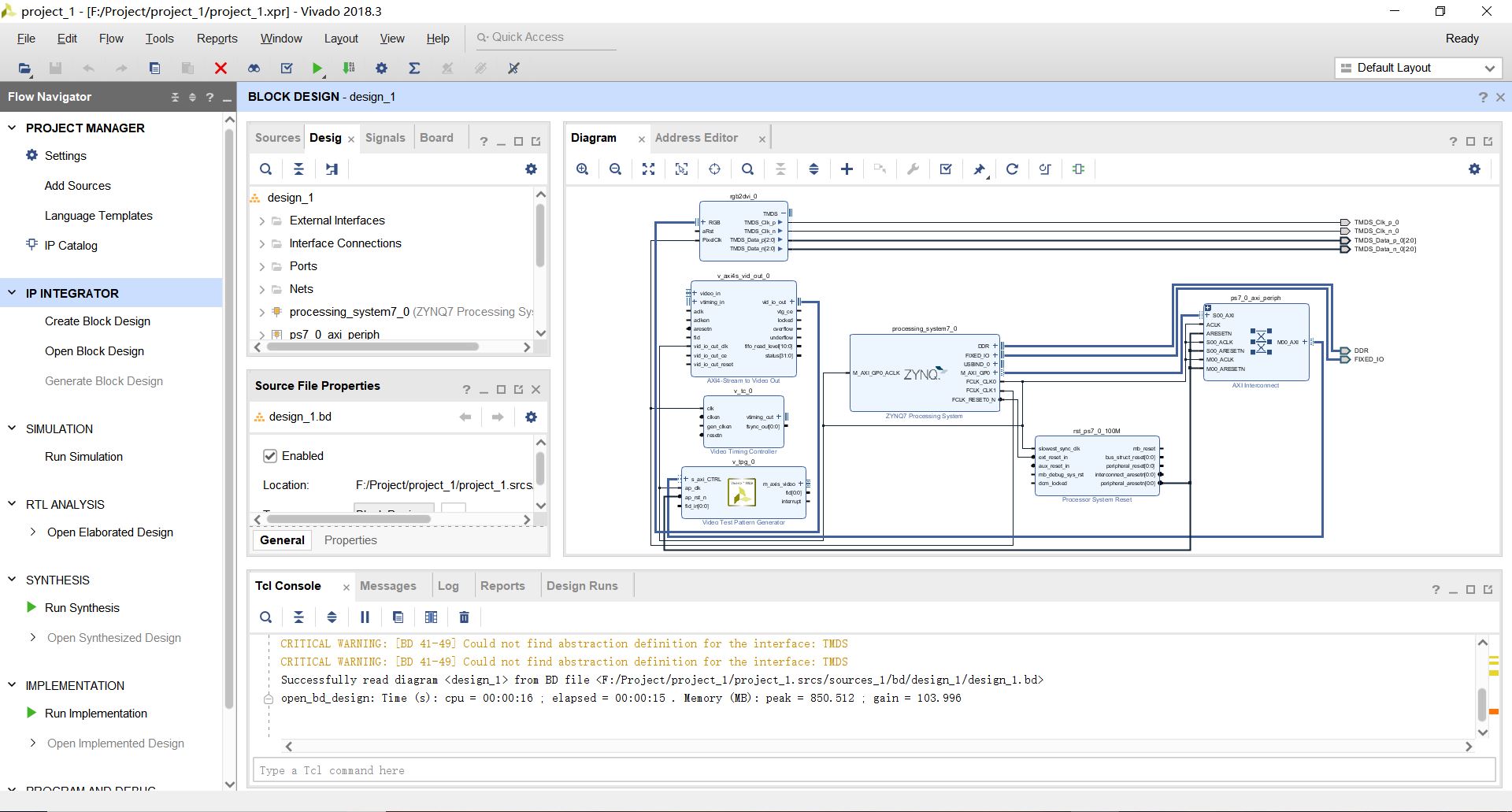
Task: Expand the Interface Connections tree node
Action: click(x=261, y=244)
